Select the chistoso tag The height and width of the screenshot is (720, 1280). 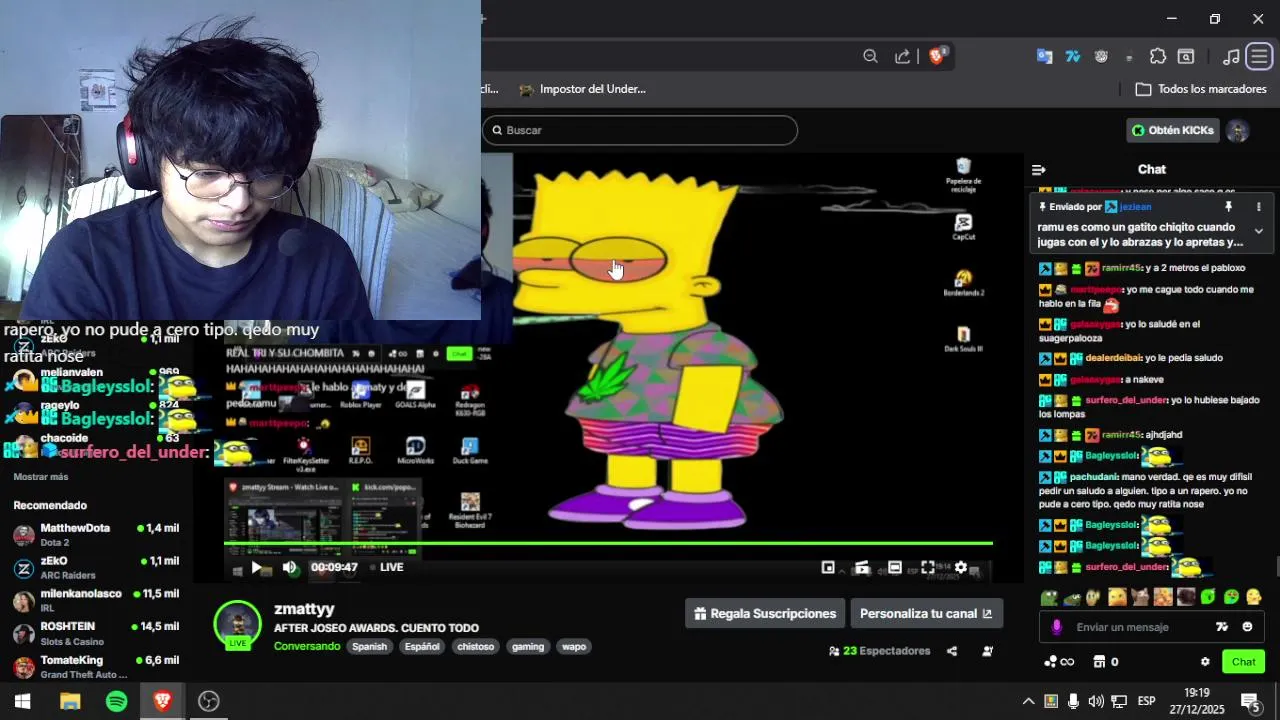click(x=475, y=647)
